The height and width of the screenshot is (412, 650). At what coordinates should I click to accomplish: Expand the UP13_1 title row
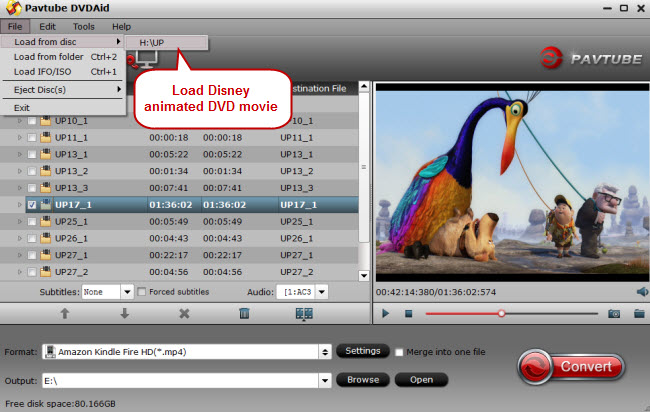pos(19,154)
